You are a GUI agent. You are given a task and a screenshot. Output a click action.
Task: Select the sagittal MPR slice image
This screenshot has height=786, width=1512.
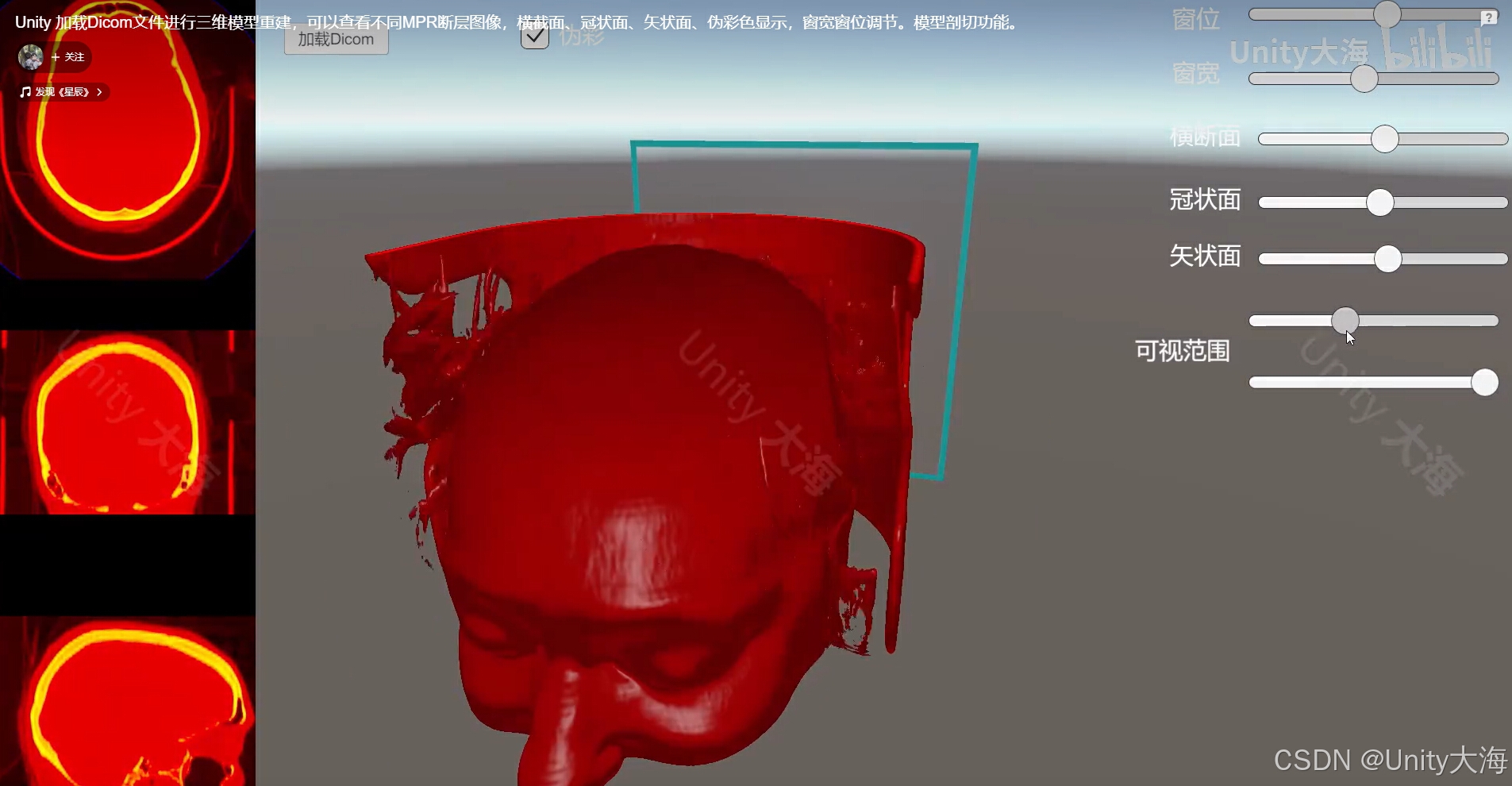tap(128, 701)
